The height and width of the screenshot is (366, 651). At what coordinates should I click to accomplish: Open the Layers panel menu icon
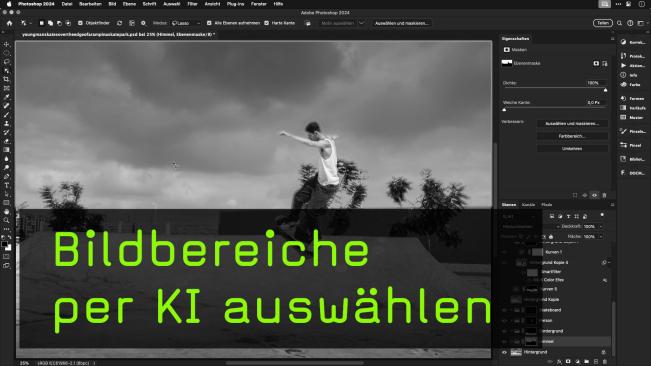tap(612, 205)
